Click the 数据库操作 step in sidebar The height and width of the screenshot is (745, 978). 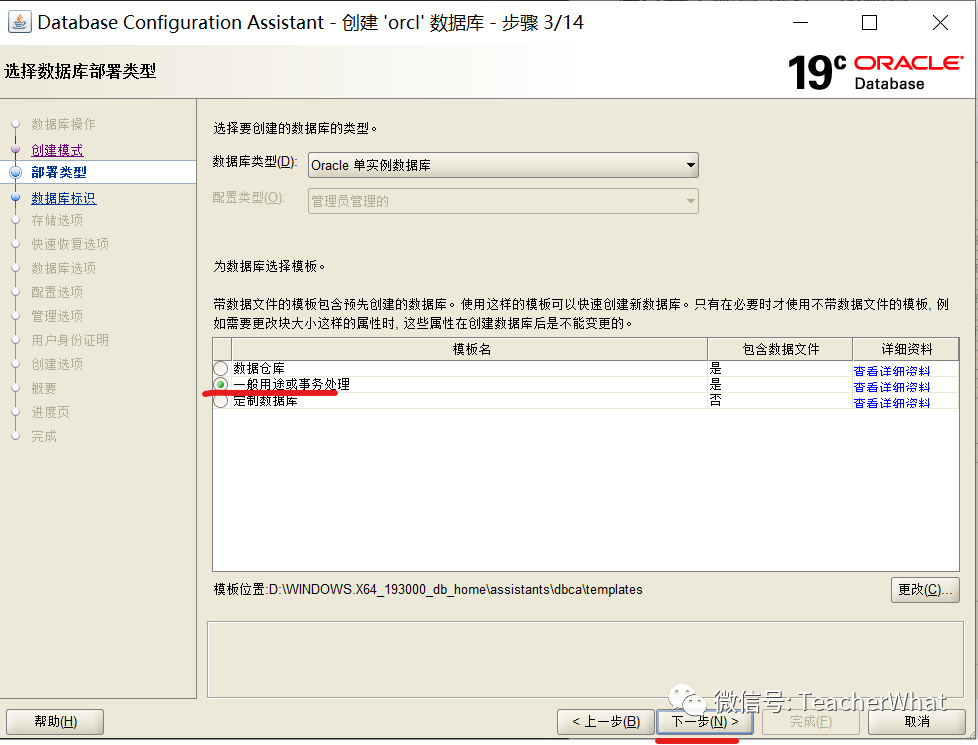point(63,124)
